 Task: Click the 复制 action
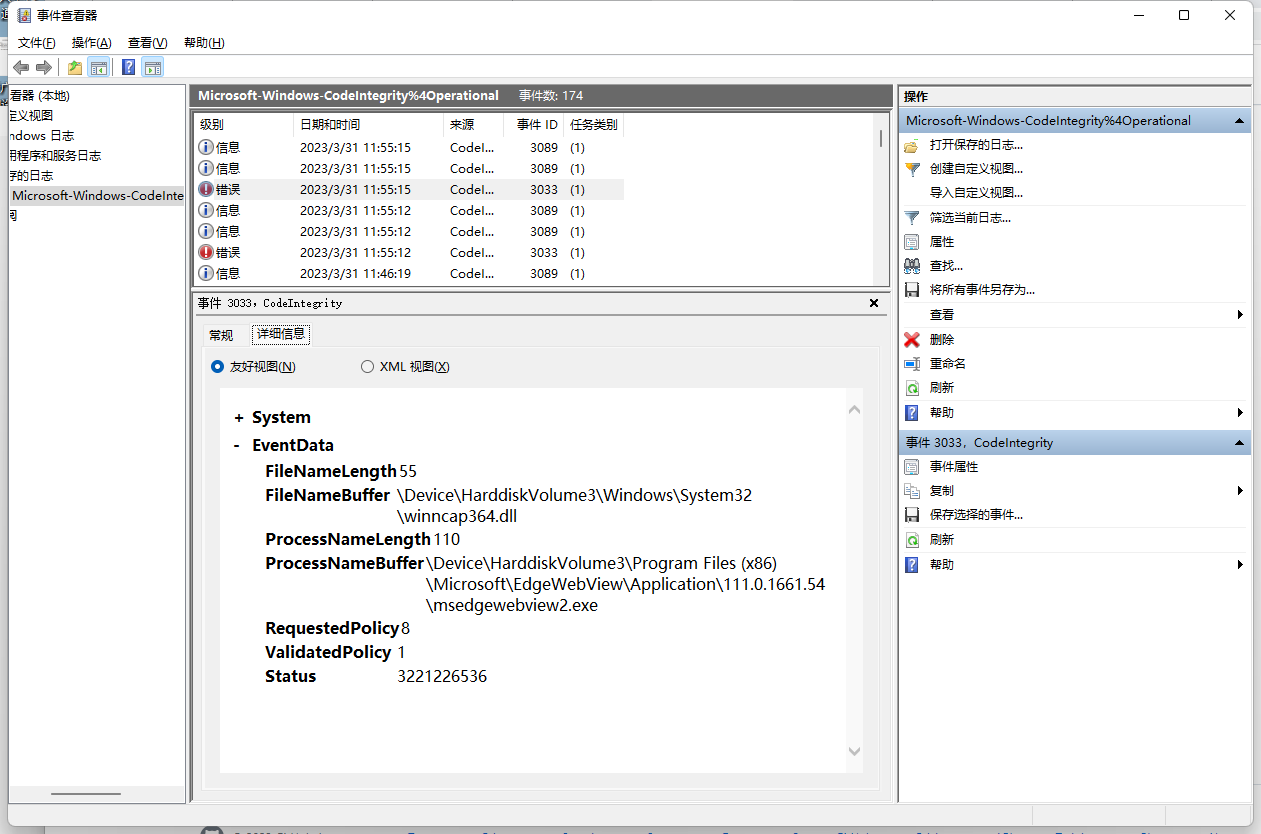click(942, 490)
